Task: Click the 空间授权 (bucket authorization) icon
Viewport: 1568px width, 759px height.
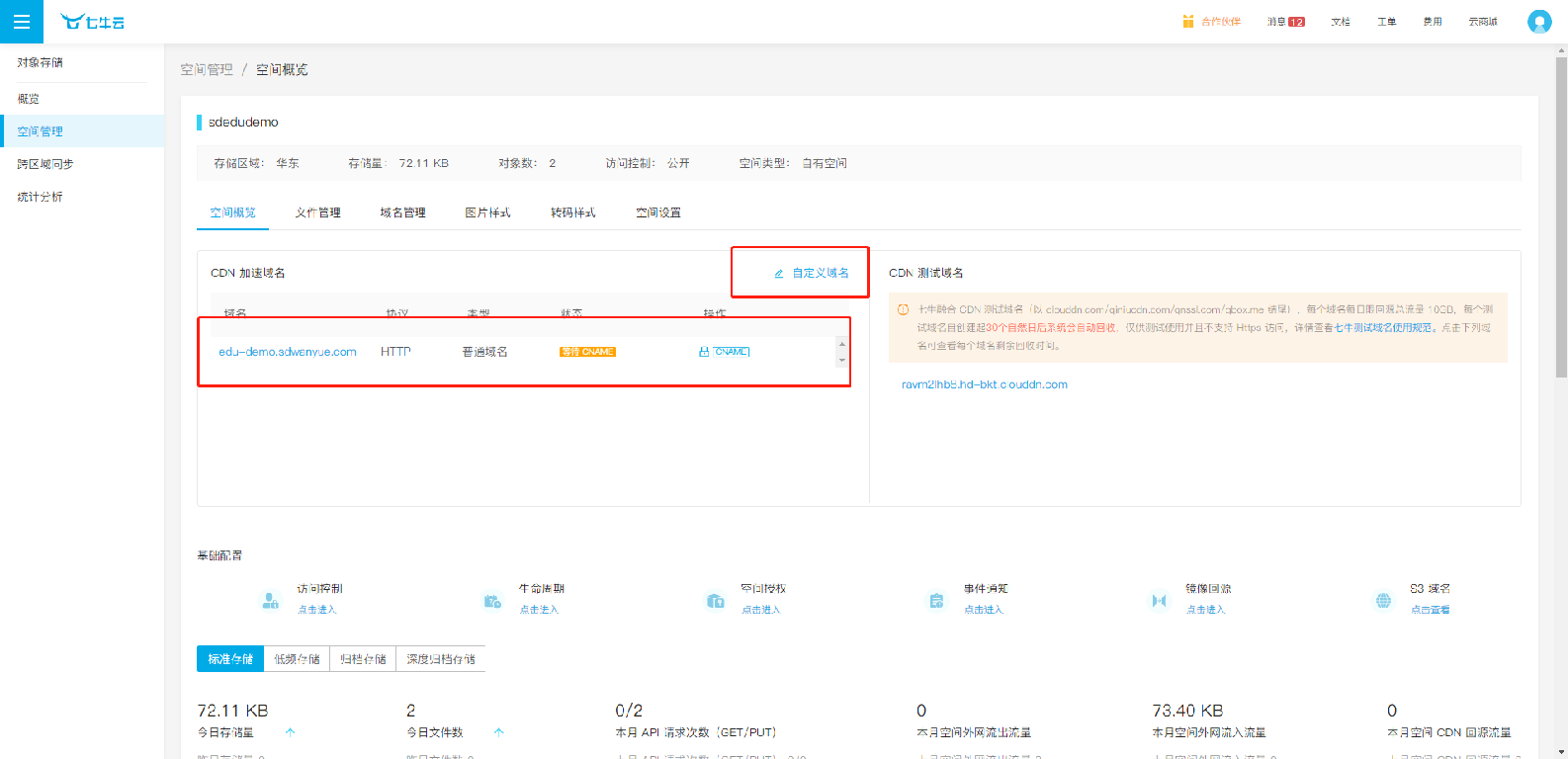Action: tap(716, 600)
